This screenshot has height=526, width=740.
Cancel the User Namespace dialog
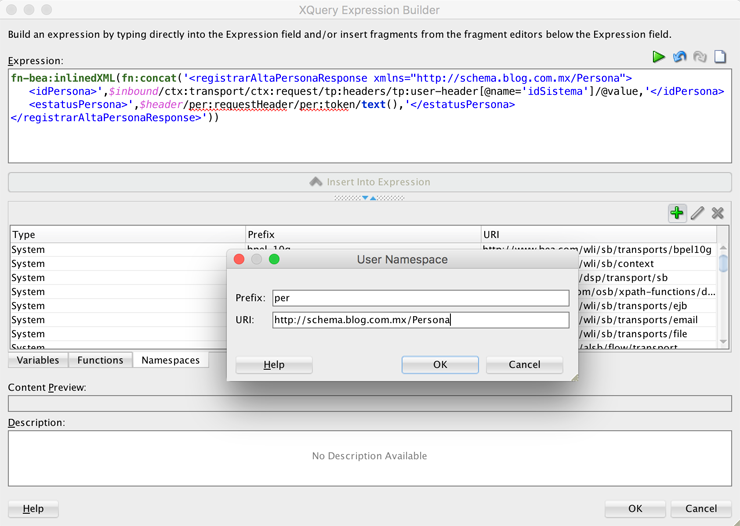(524, 365)
